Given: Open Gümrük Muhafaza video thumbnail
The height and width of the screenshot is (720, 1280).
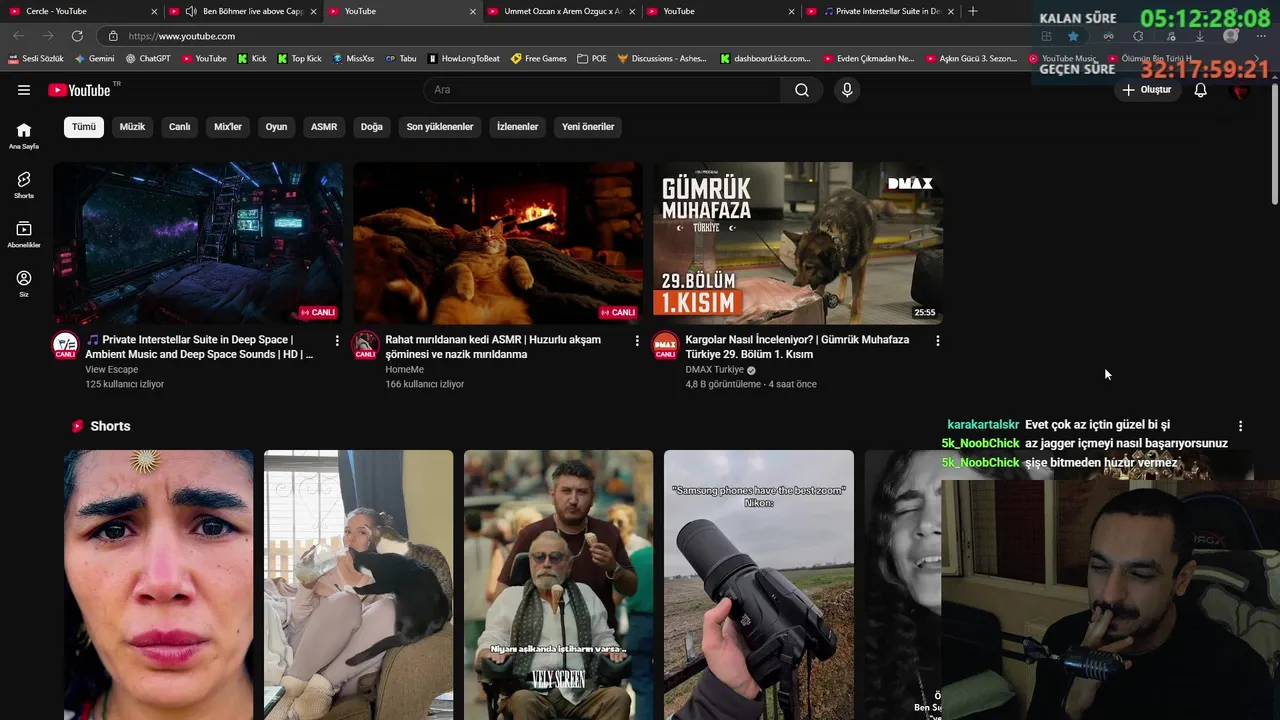Looking at the screenshot, I should pos(798,243).
